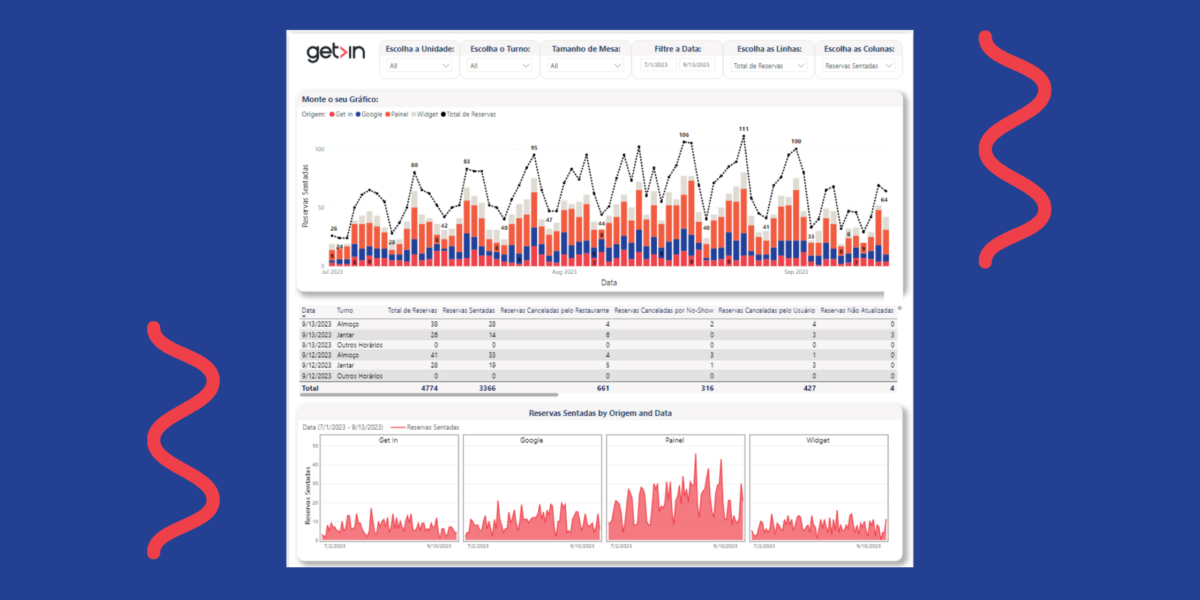Sort the table by the Reservas Sentadas header
Screen dimensions: 1200x600
point(468,310)
